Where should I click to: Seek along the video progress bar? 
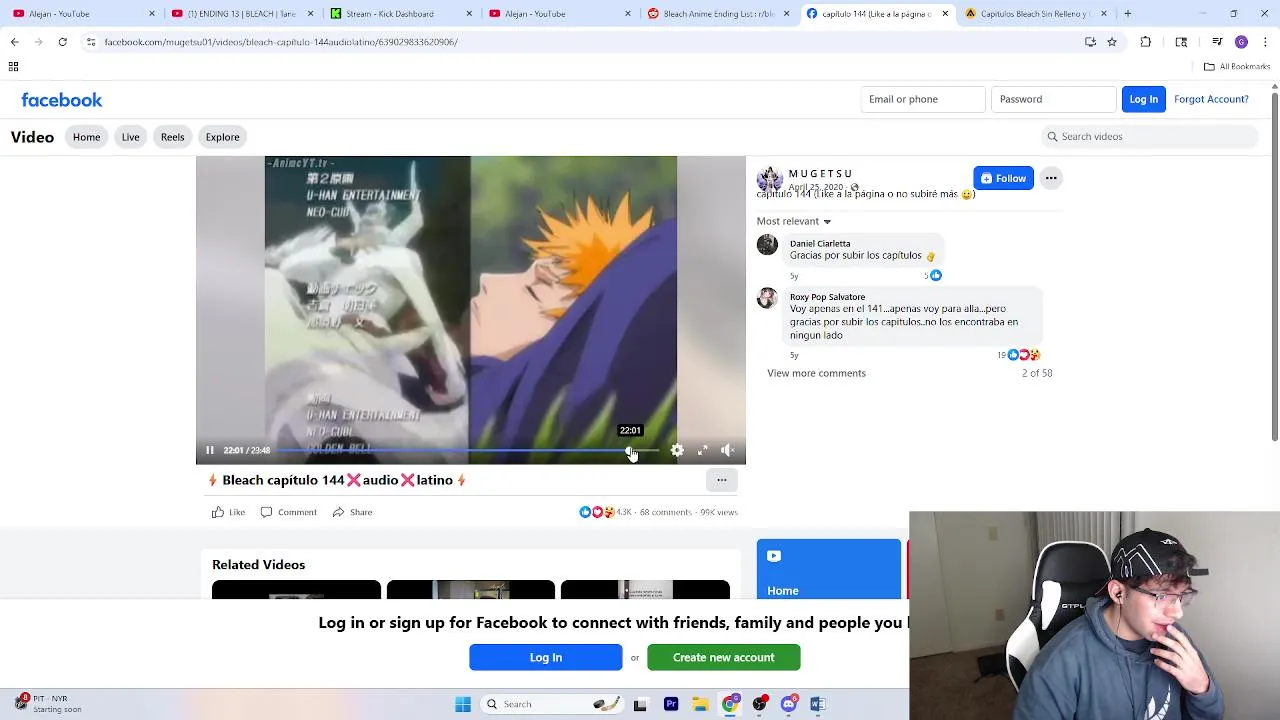[x=468, y=450]
